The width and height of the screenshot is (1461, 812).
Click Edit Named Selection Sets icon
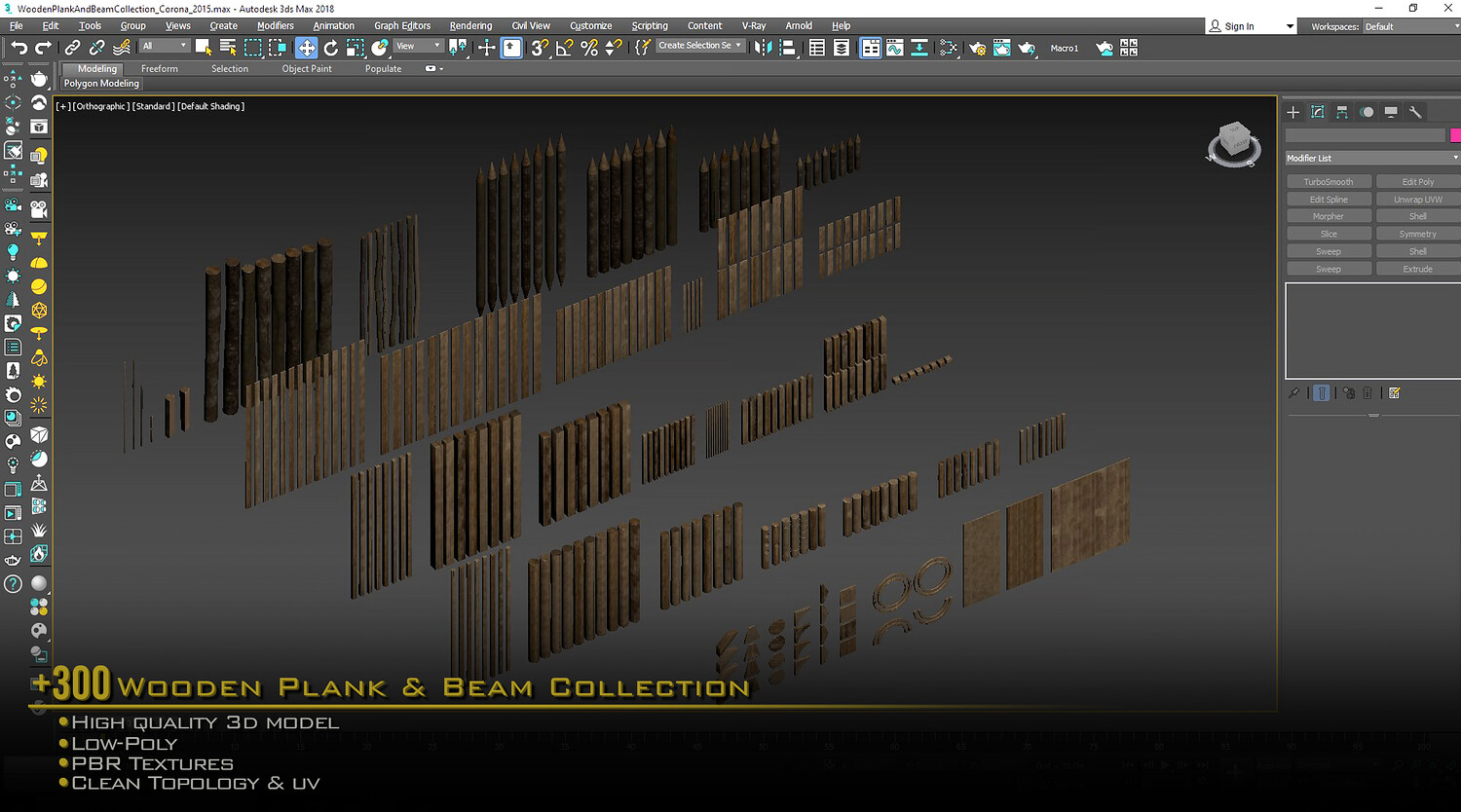(642, 48)
